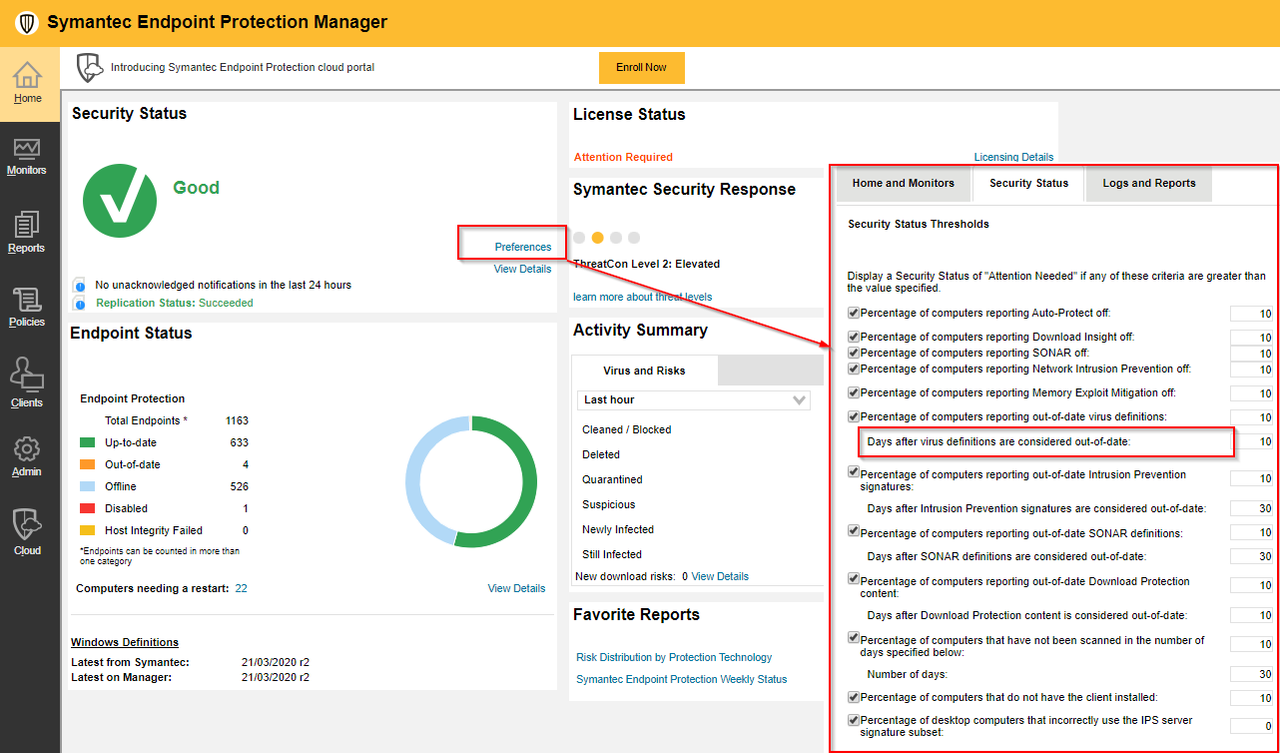Click the Symantec shield logo in header
Viewport: 1280px width, 753px height.
[27, 22]
